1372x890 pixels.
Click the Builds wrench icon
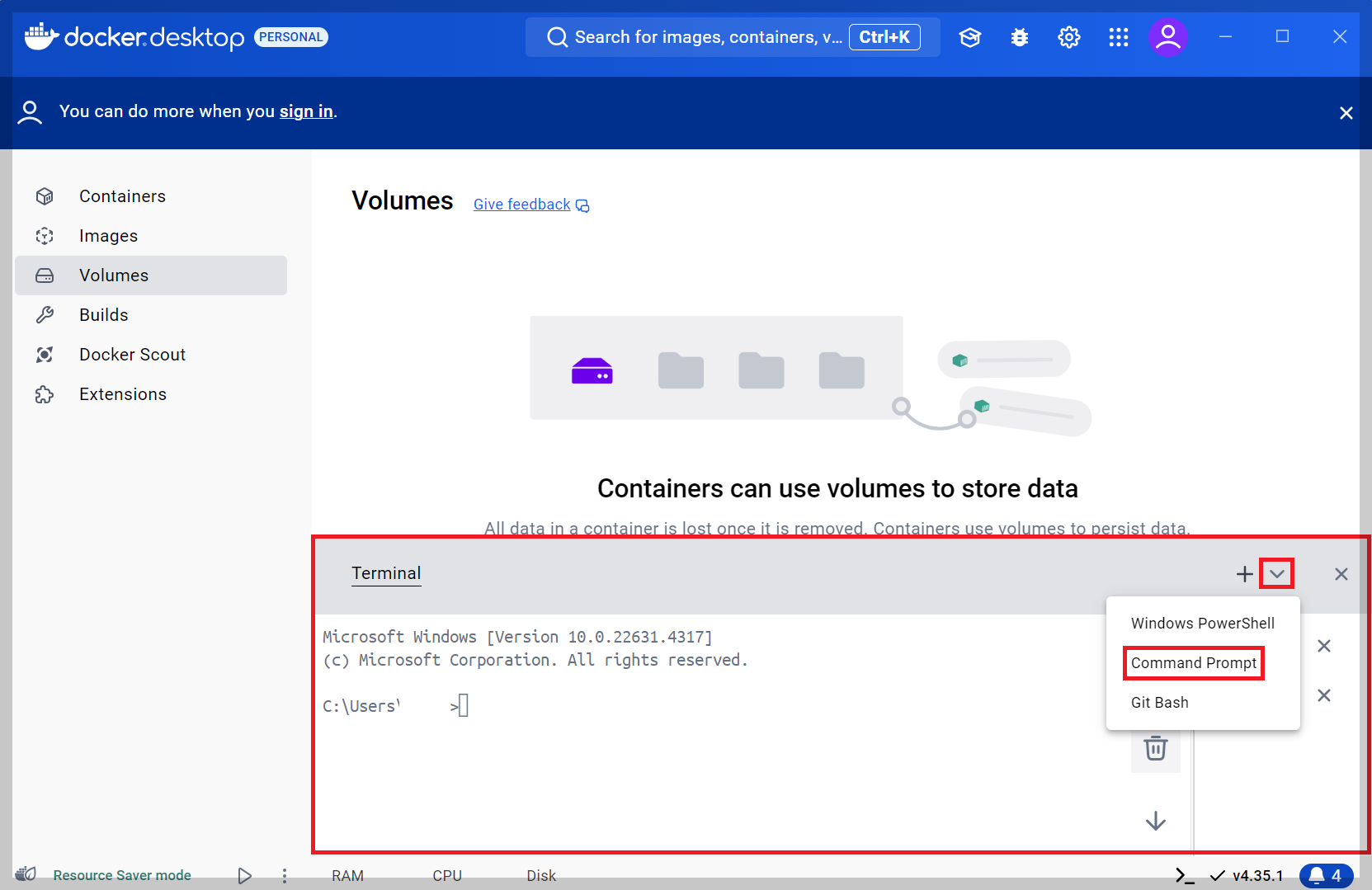(45, 315)
